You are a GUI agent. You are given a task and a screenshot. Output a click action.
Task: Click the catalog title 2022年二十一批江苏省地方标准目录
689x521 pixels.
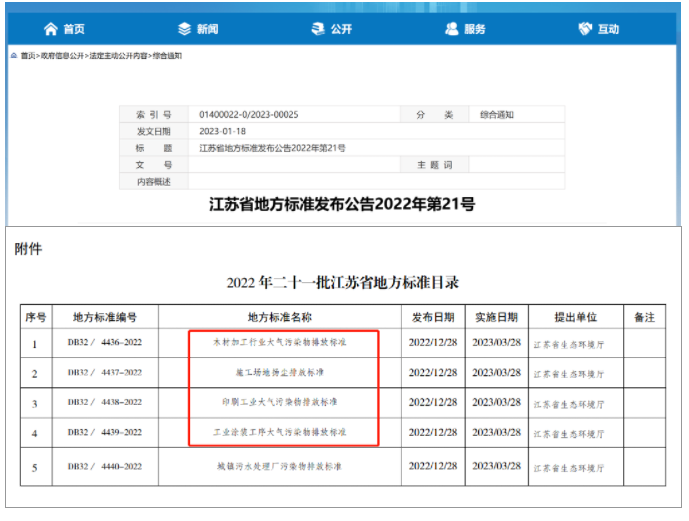tap(343, 282)
